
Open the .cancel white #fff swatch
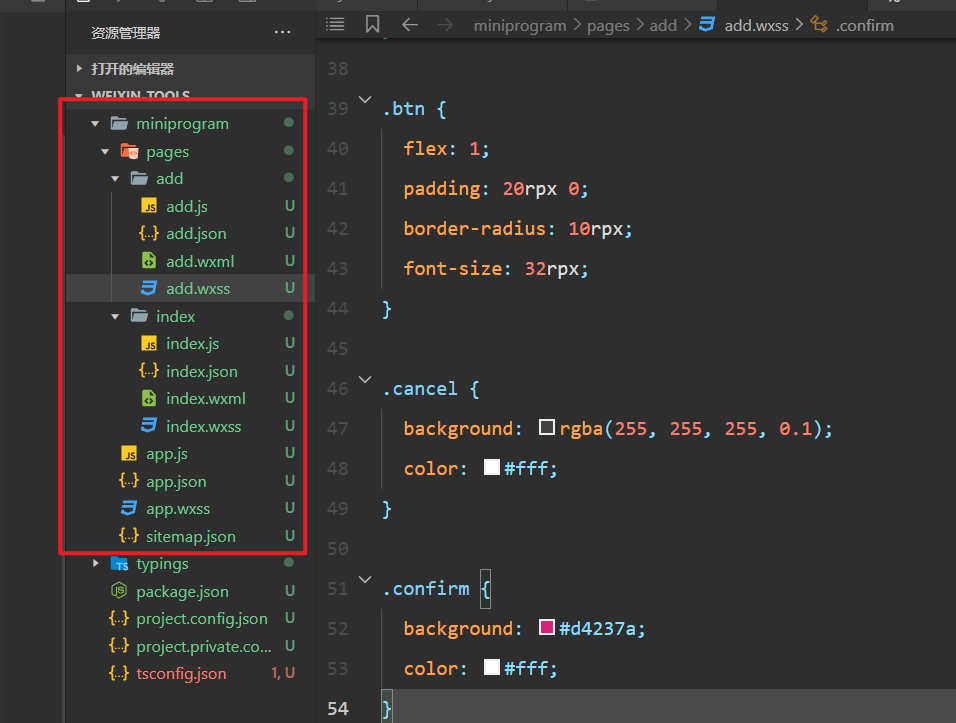tap(492, 467)
